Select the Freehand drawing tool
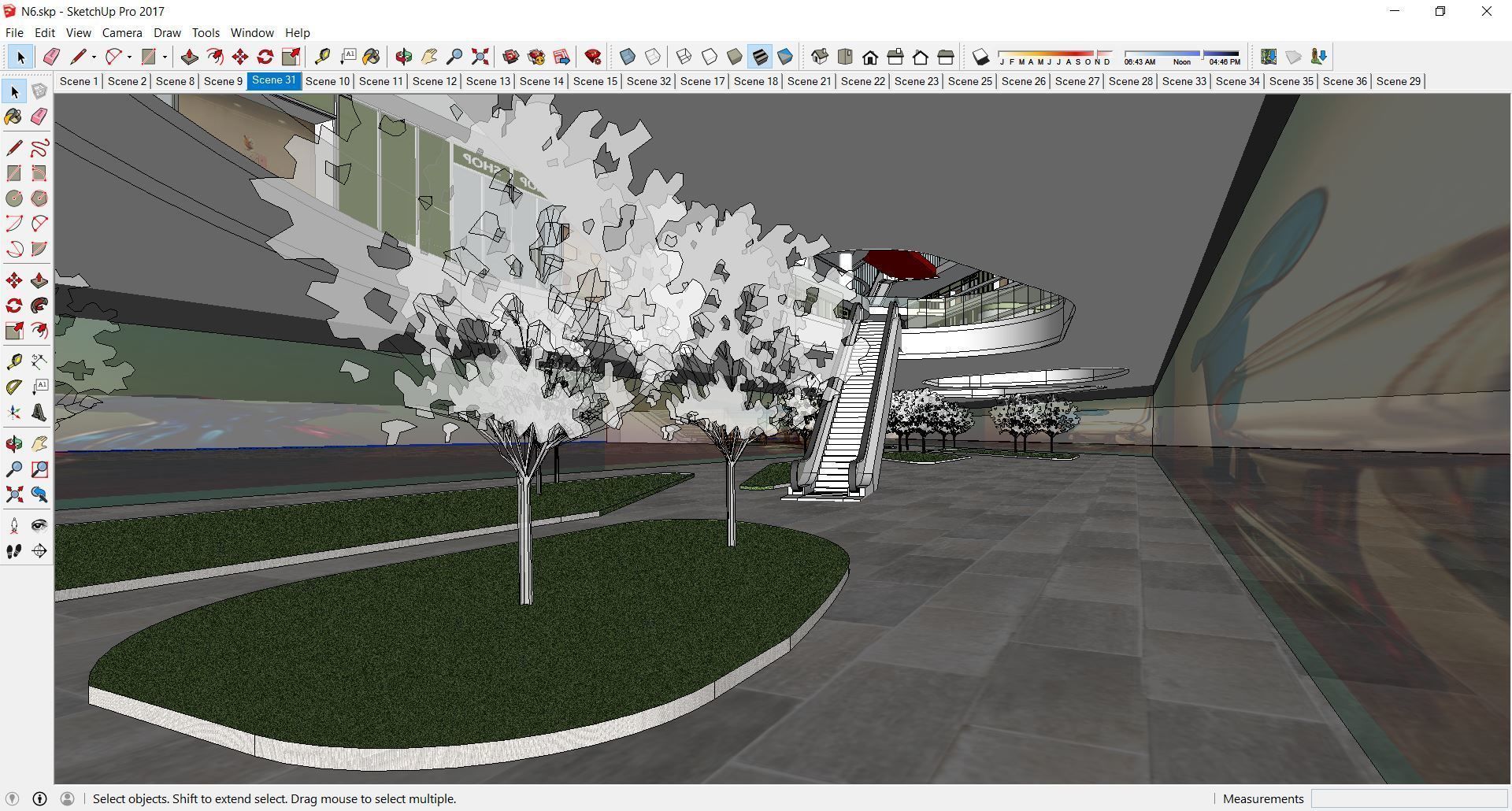1512x811 pixels. click(x=39, y=148)
